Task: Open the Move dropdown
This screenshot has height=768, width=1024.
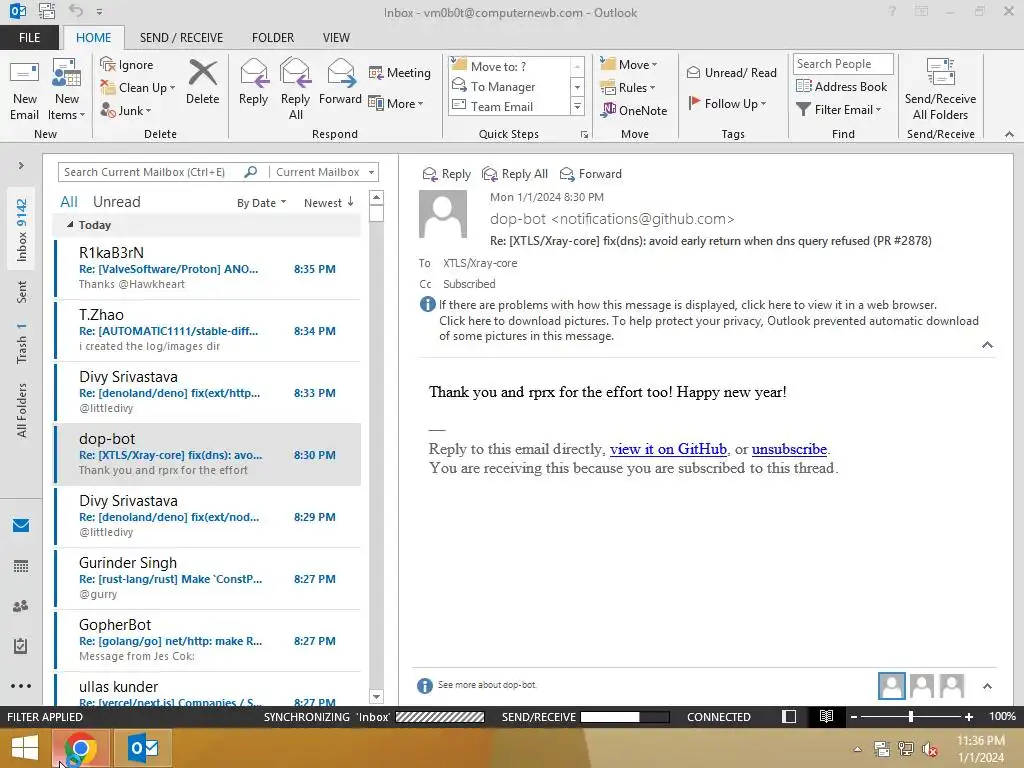Action: (628, 65)
